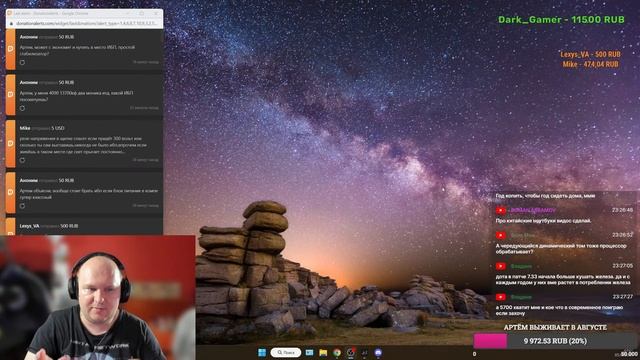Replay the Mike 5 USD donation alert

pyautogui.click(x=22, y=160)
